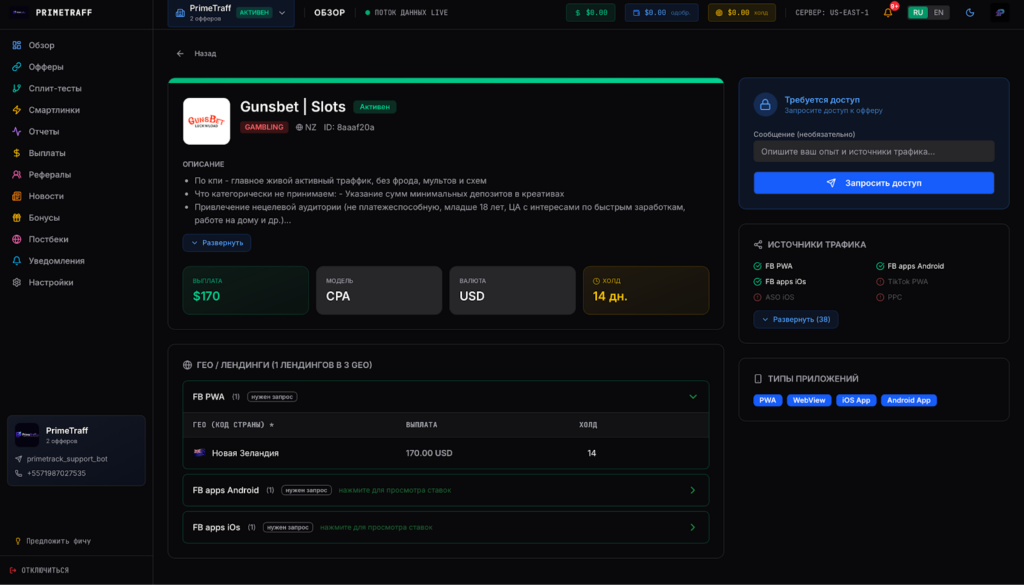Open Смартлинки section
The image size is (1024, 585).
tap(54, 110)
